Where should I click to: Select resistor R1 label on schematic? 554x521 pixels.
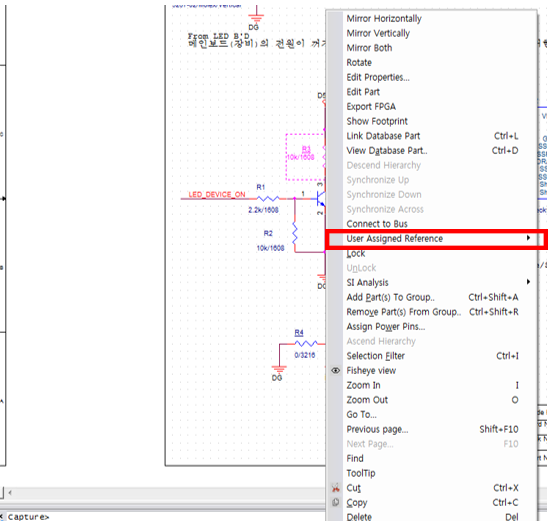pos(261,187)
